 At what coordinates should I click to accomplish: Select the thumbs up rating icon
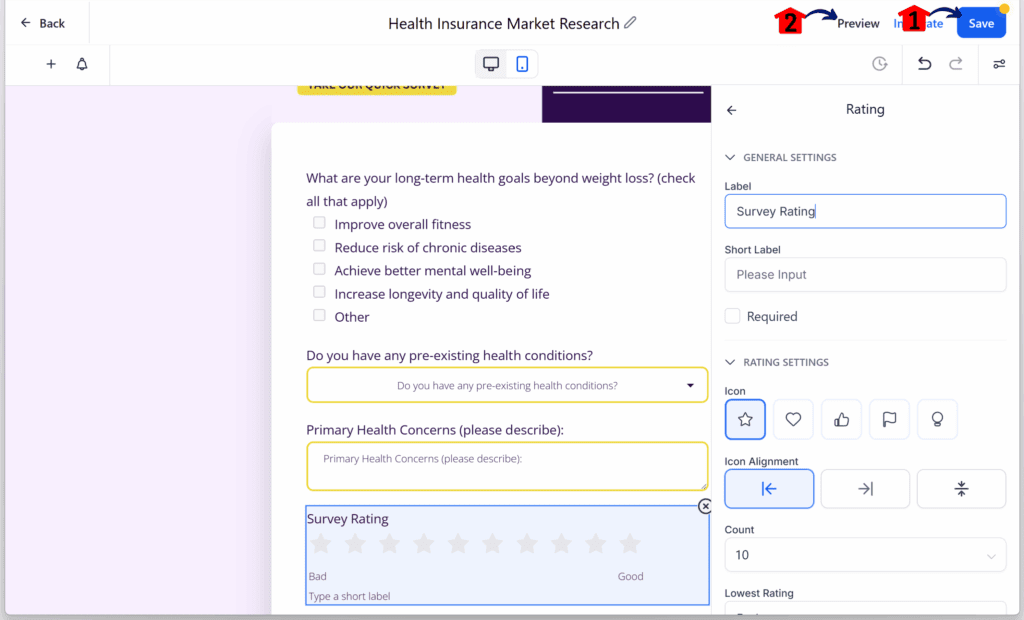click(841, 419)
